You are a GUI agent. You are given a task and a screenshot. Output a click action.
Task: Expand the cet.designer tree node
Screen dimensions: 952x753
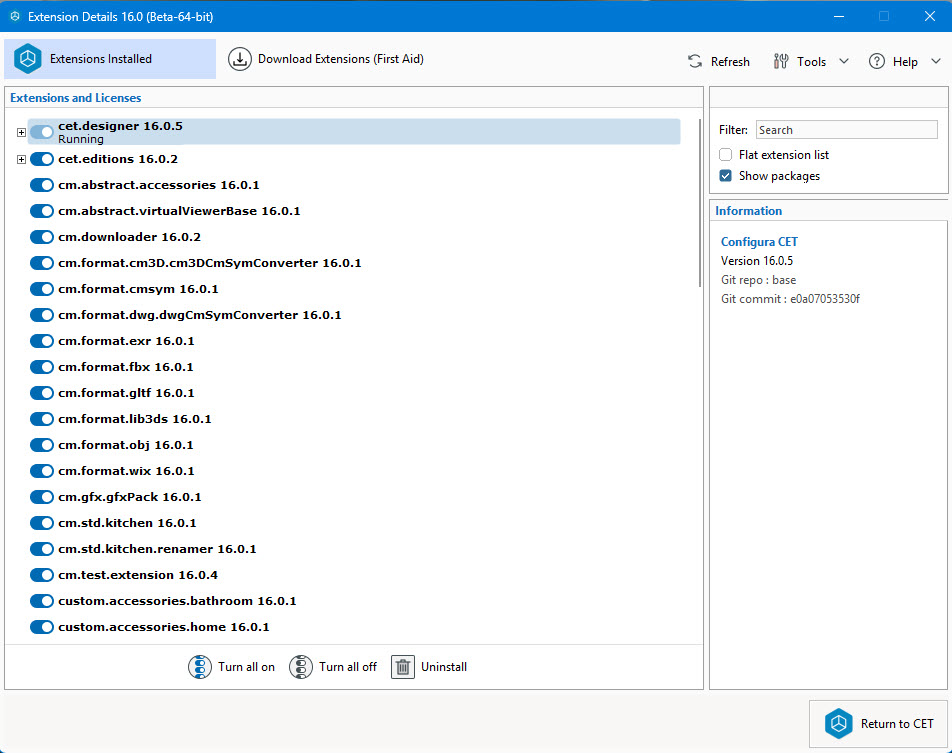coord(21,132)
